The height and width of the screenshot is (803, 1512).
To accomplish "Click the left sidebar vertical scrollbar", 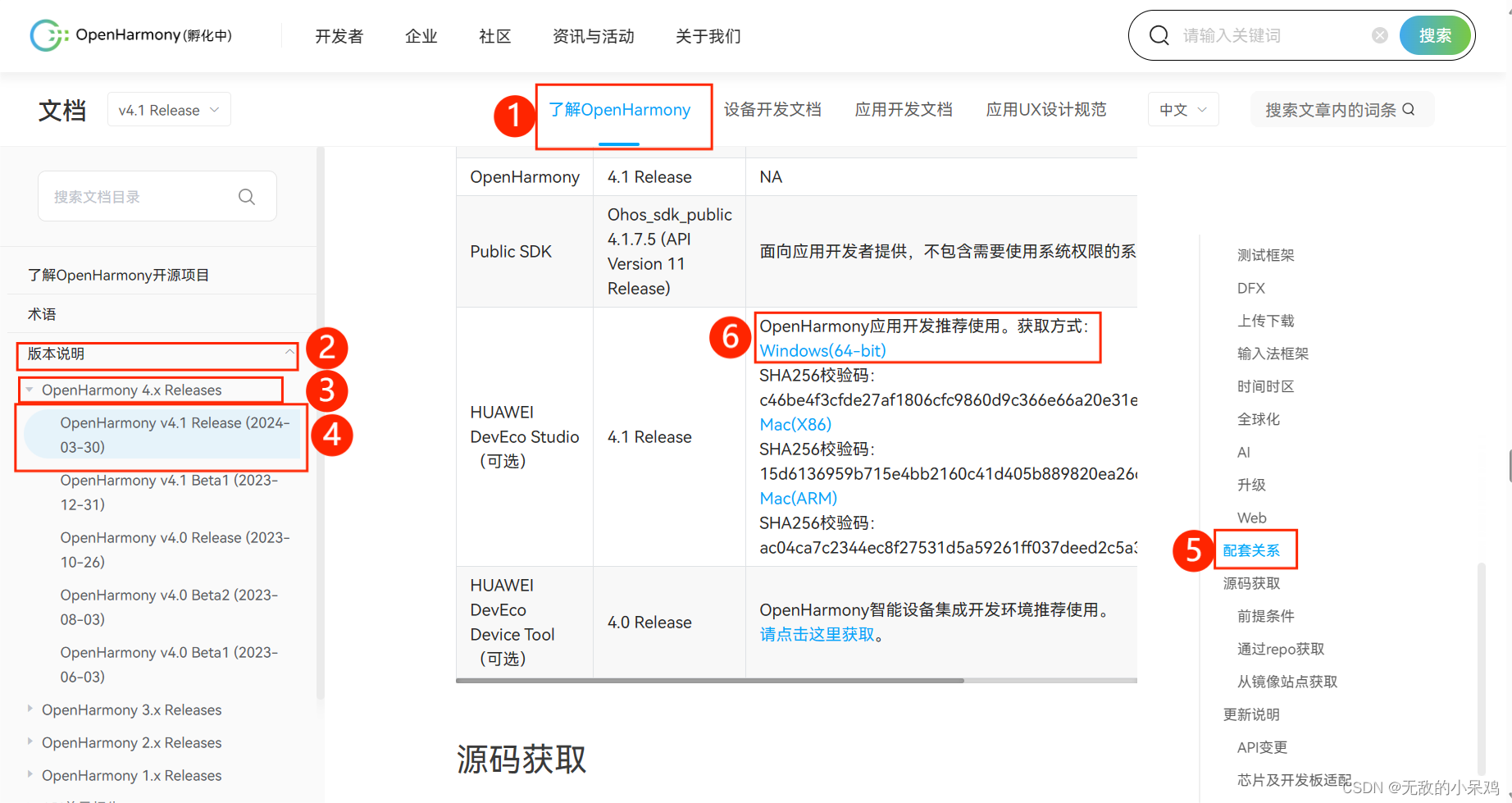I will tap(321, 422).
